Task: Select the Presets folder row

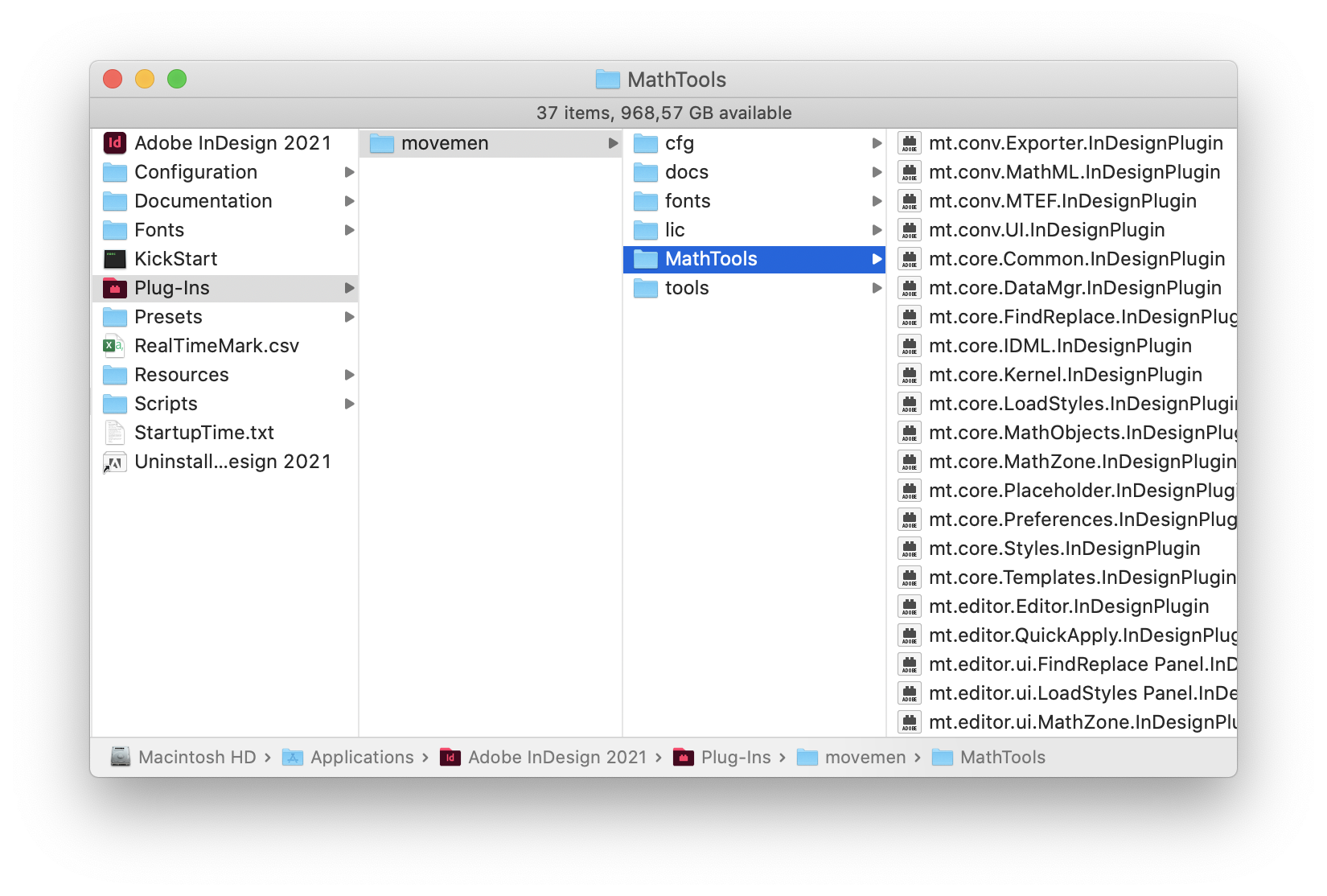Action: 226,317
